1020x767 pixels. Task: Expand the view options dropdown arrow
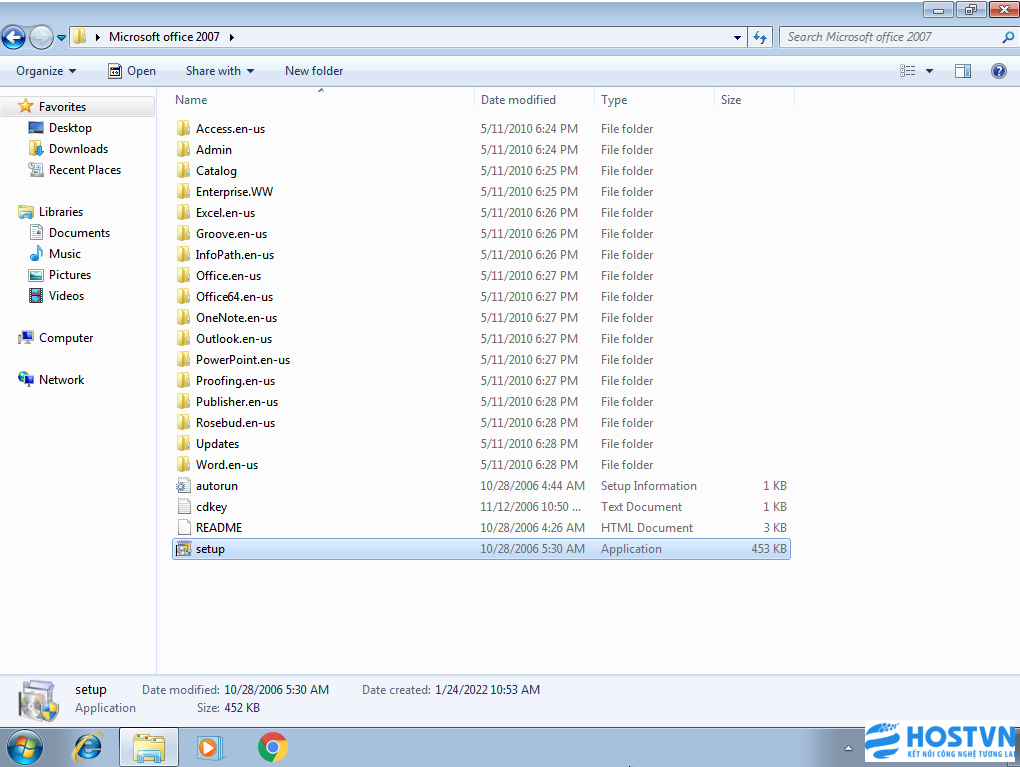pyautogui.click(x=929, y=71)
